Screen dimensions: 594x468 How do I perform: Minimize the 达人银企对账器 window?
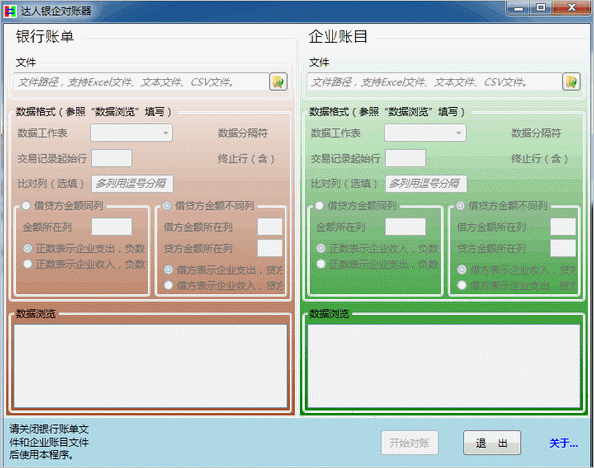[x=518, y=8]
